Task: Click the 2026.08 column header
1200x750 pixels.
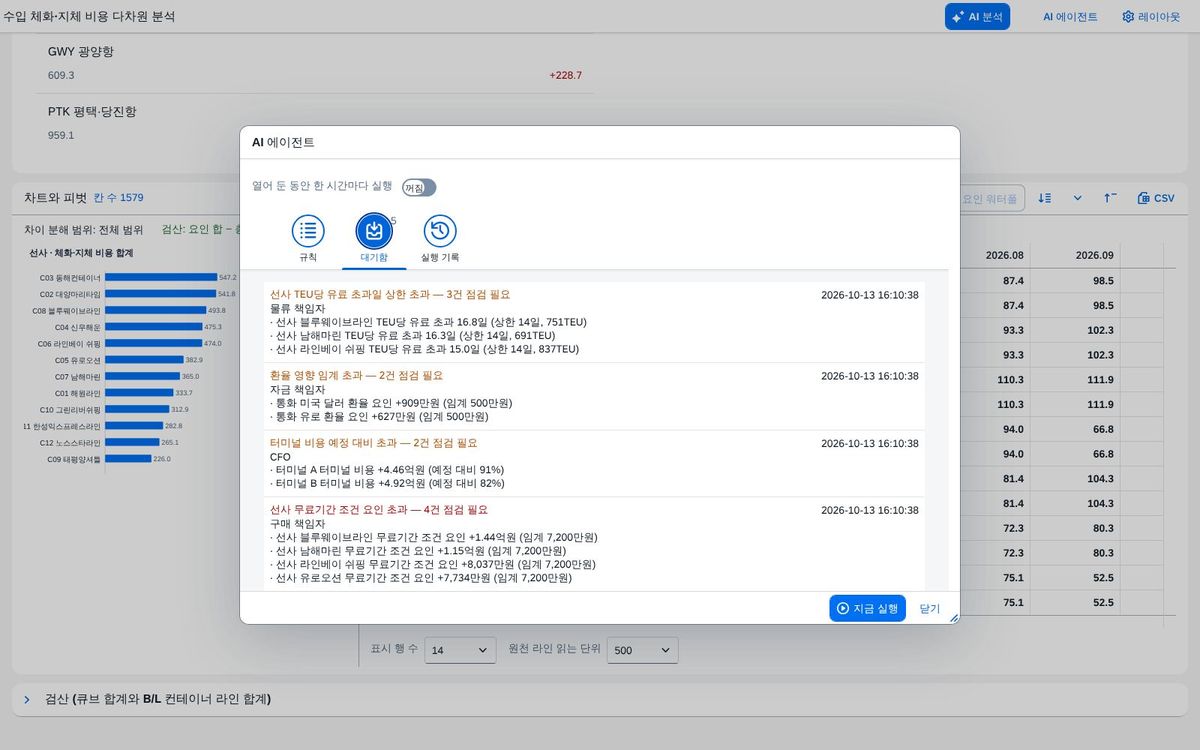Action: click(x=1005, y=255)
